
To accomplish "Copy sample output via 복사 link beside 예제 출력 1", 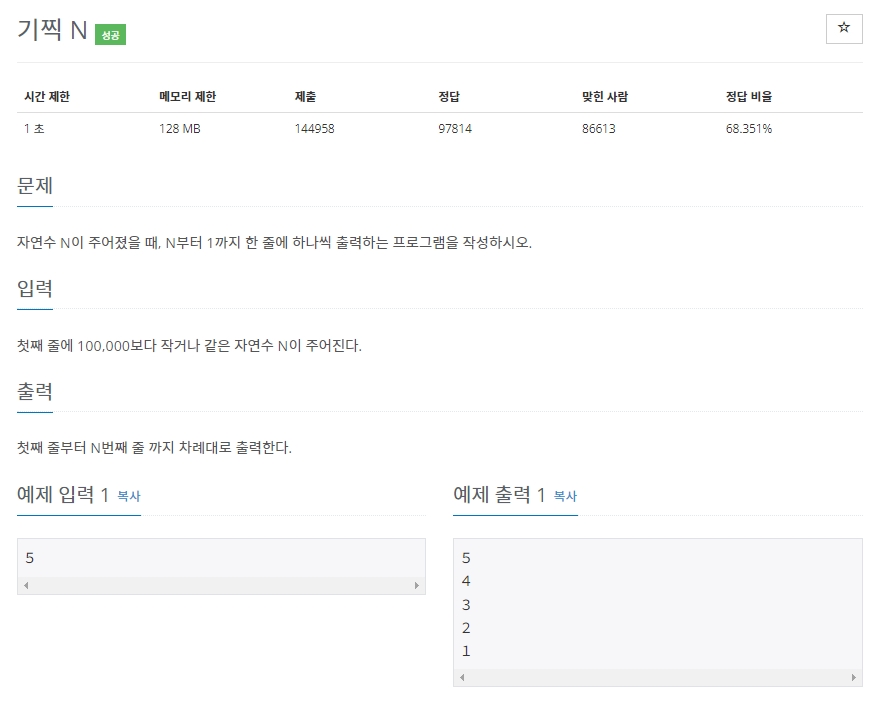I will 565,496.
